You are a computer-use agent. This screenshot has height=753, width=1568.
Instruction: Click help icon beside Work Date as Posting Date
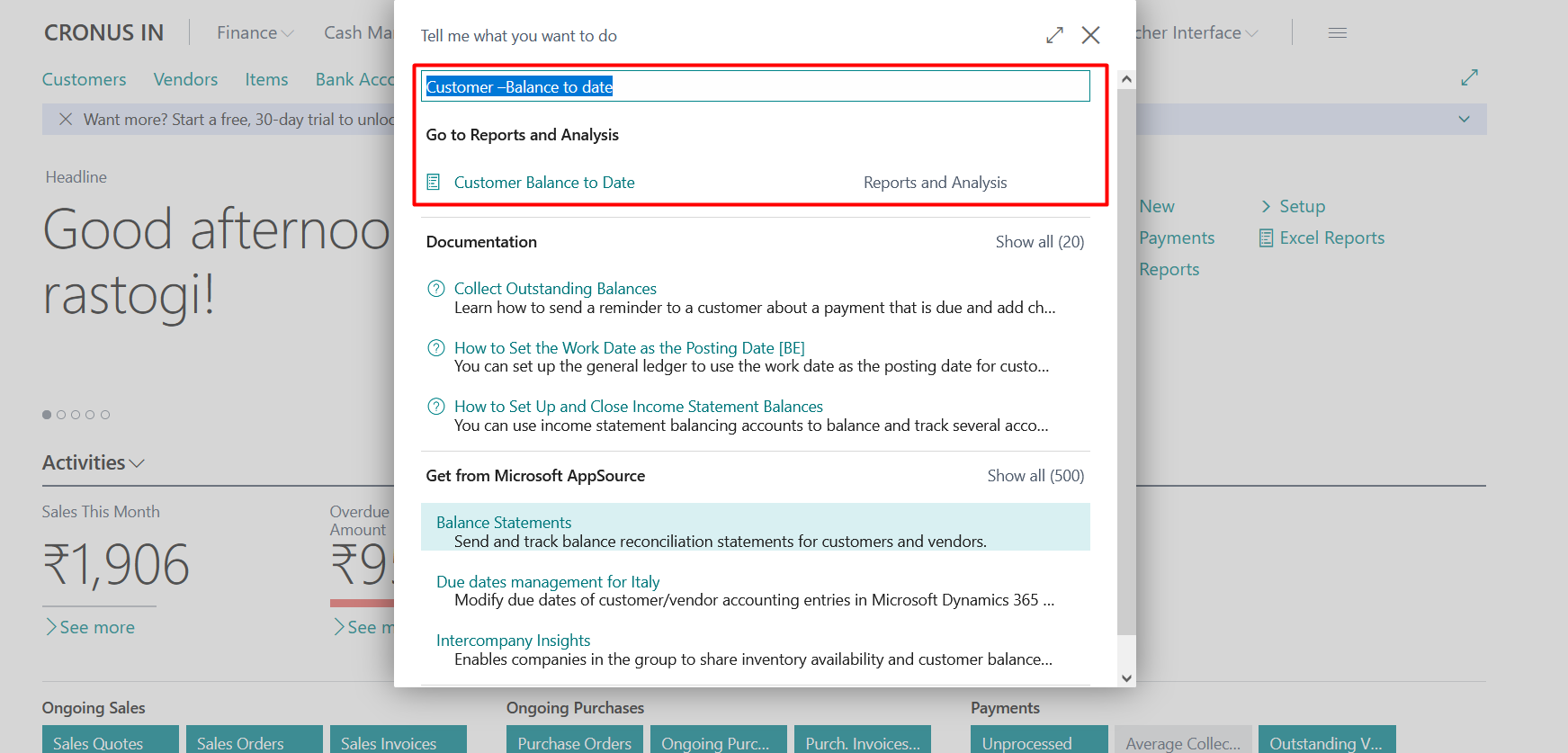click(x=436, y=348)
